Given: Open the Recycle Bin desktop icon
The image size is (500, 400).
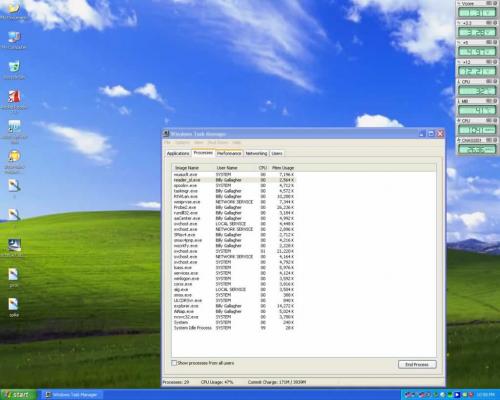Looking at the screenshot, I should click(14, 70).
